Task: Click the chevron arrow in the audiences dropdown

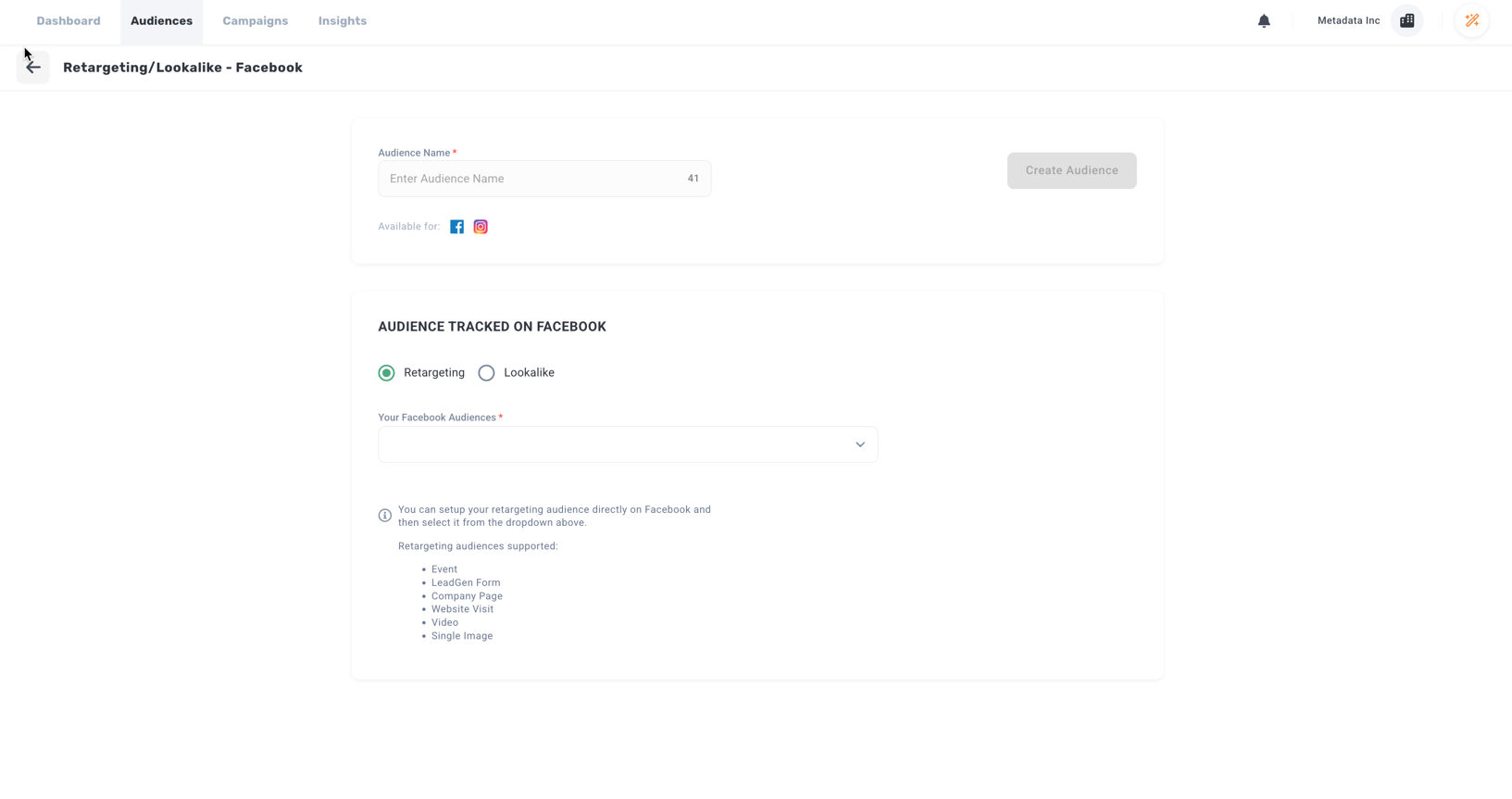Action: click(x=860, y=445)
